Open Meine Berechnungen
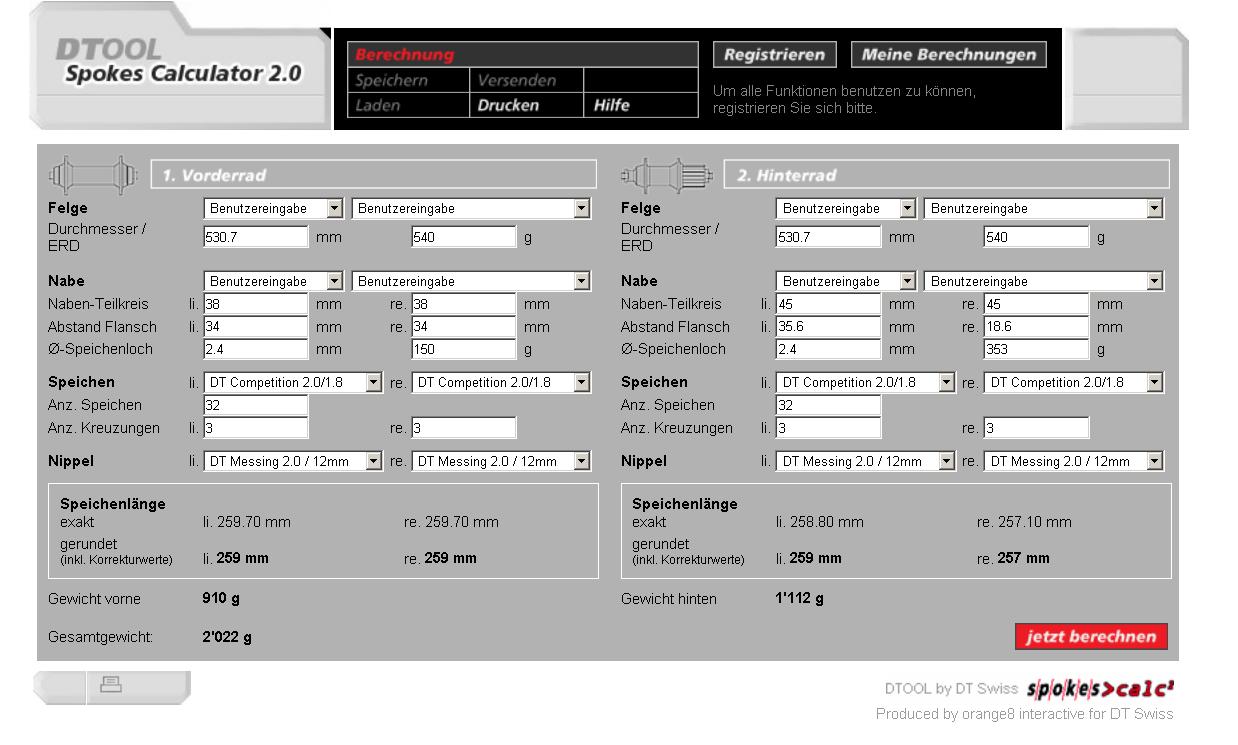Screen dimensions: 1238x745 [x=948, y=55]
